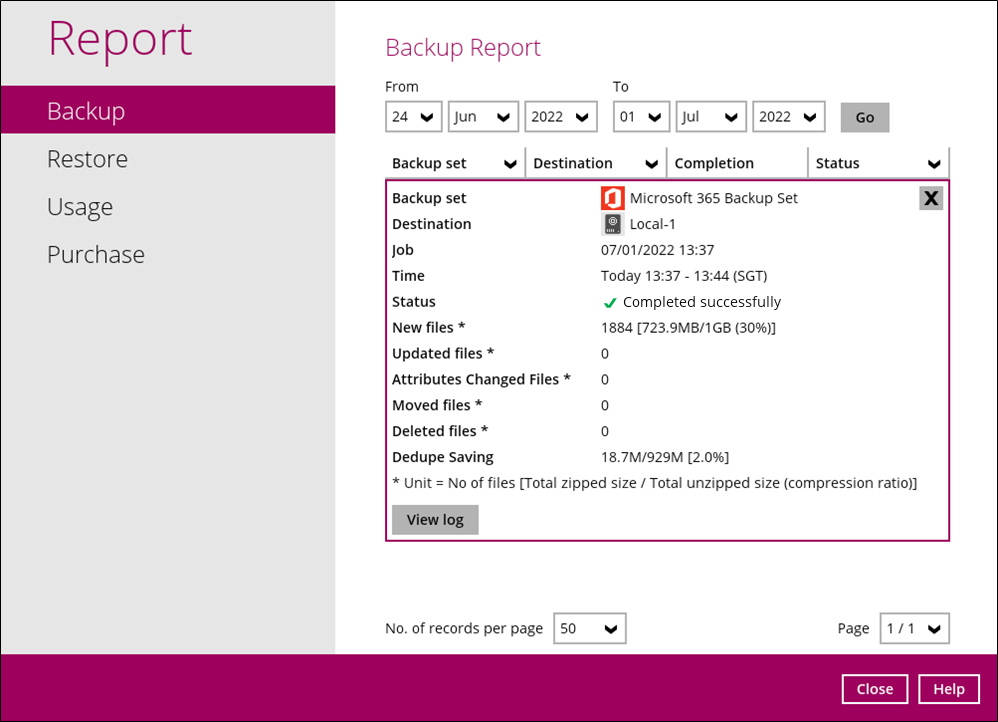998x722 pixels.
Task: Change the number of records per page
Action: click(x=589, y=629)
